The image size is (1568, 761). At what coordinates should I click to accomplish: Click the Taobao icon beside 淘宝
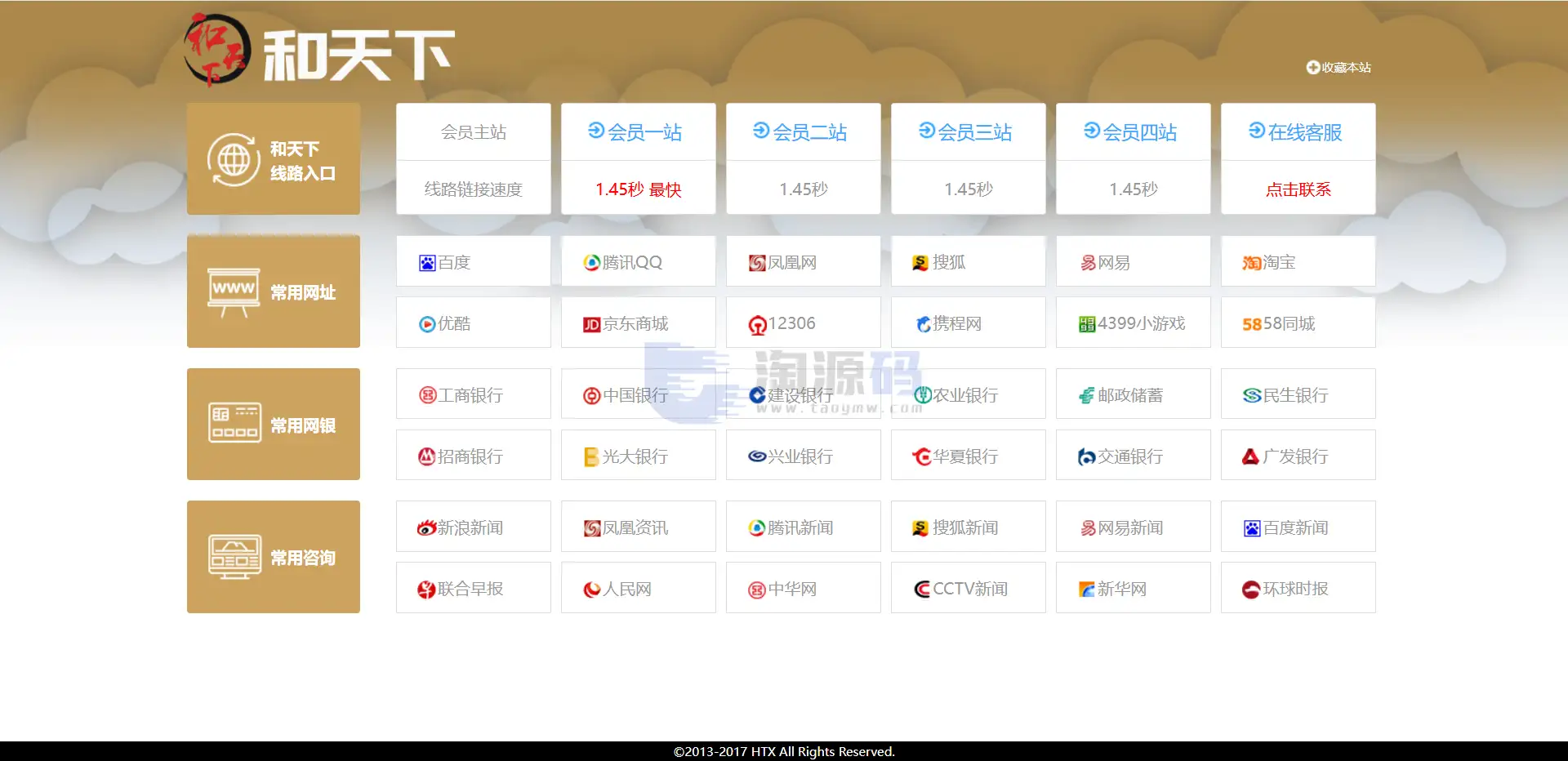(1252, 263)
